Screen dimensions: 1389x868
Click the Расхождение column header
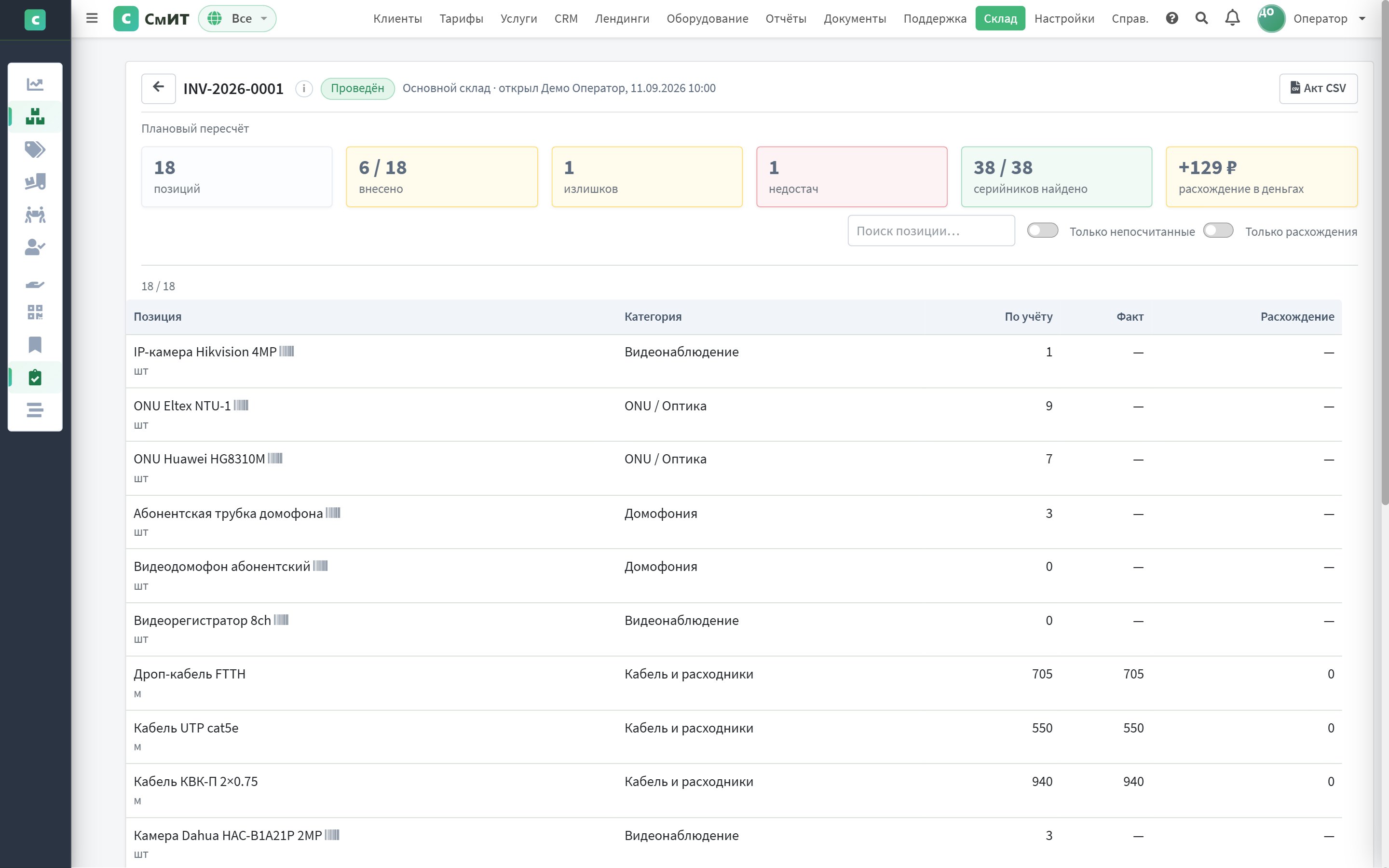(x=1297, y=317)
